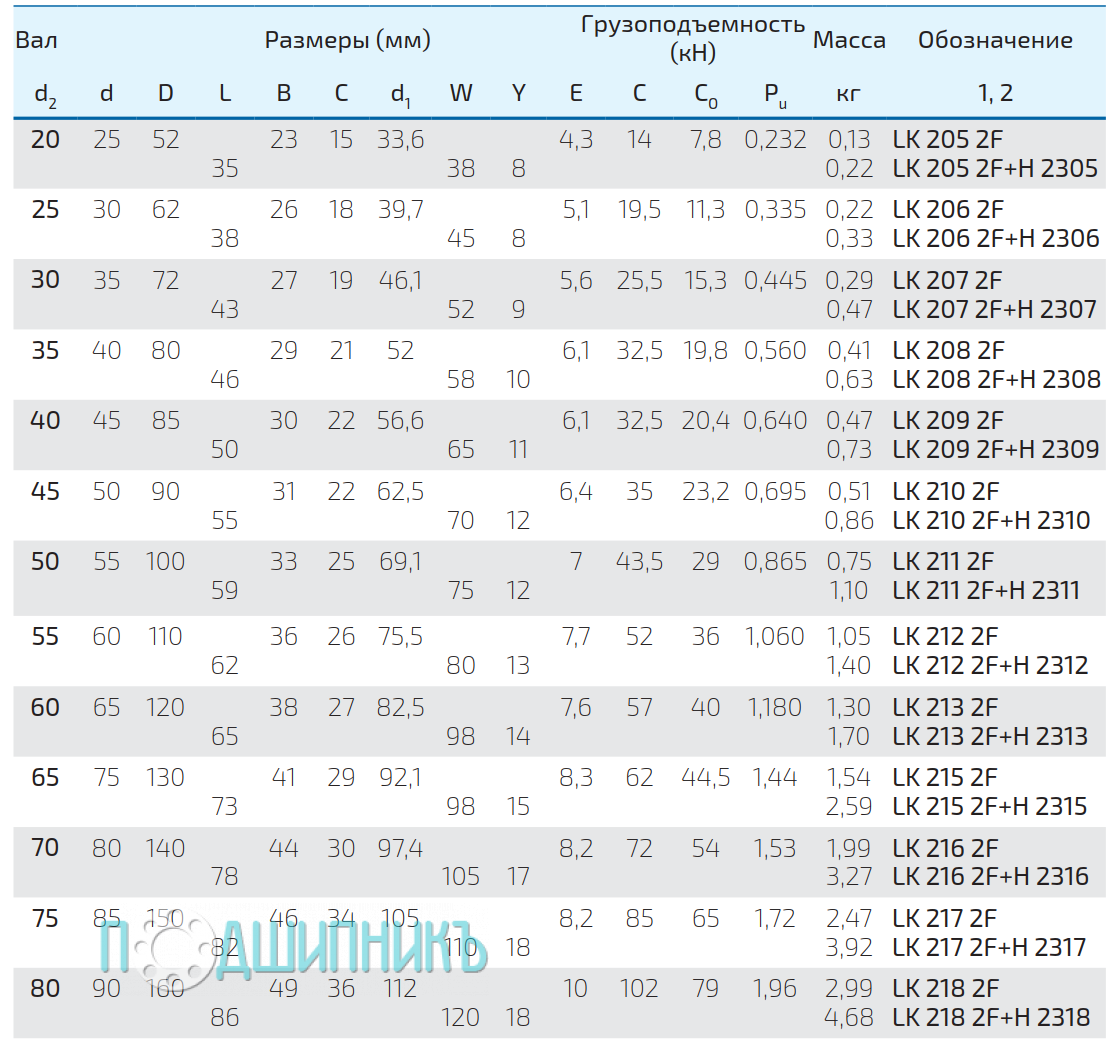This screenshot has width=1113, height=1046.
Task: Click shaft diameter value 80
Action: pyautogui.click(x=45, y=989)
